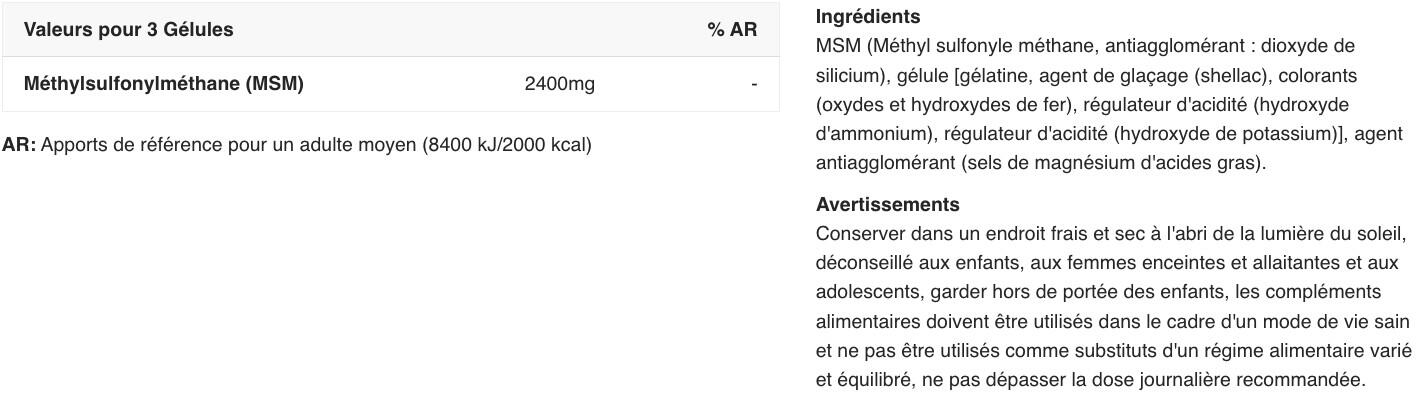Image resolution: width=1416 pixels, height=406 pixels.
Task: Click the "% AR" column header
Action: [x=732, y=30]
